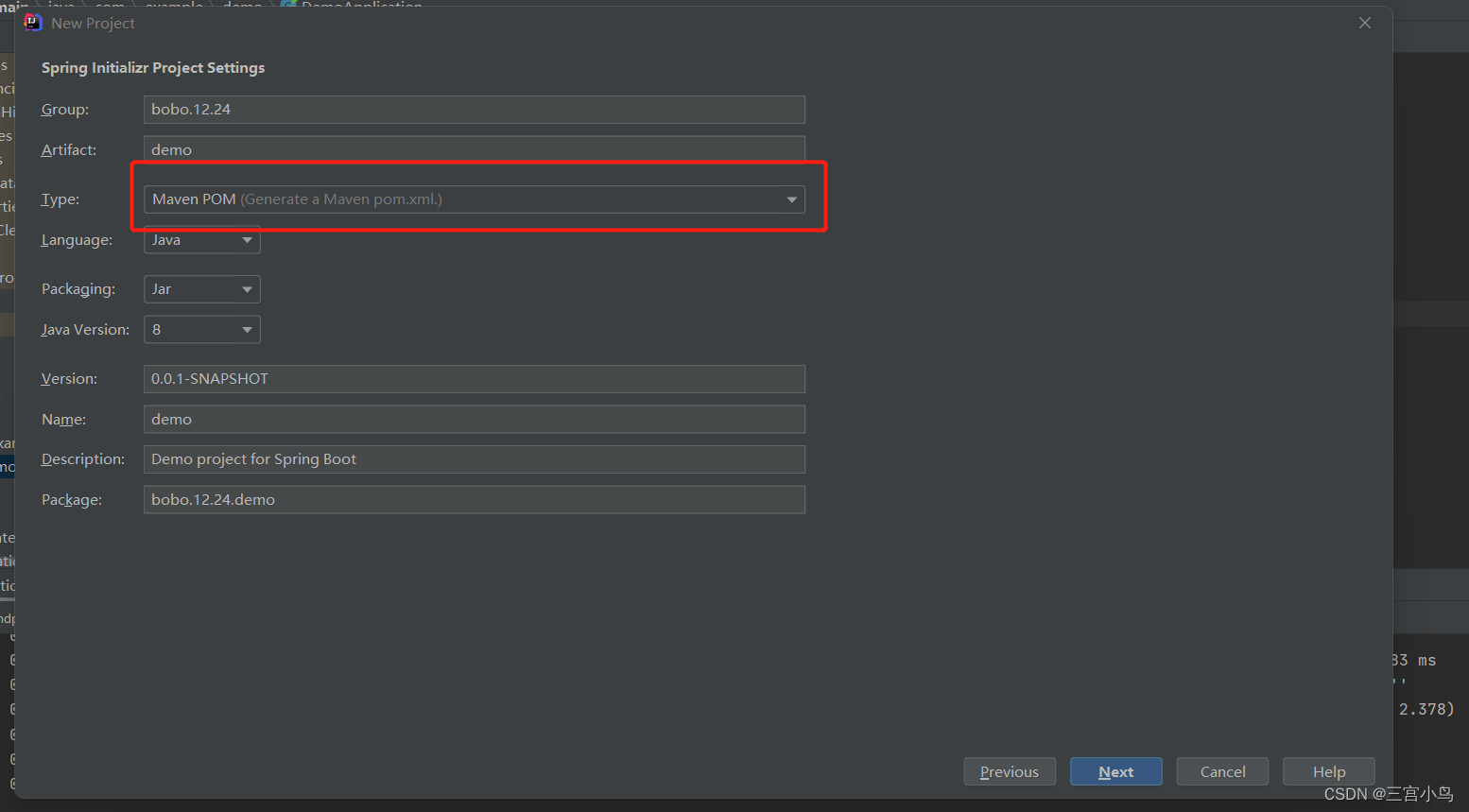Close the New Project dialog with X
Screen dimensions: 1469x812
coord(1364,22)
